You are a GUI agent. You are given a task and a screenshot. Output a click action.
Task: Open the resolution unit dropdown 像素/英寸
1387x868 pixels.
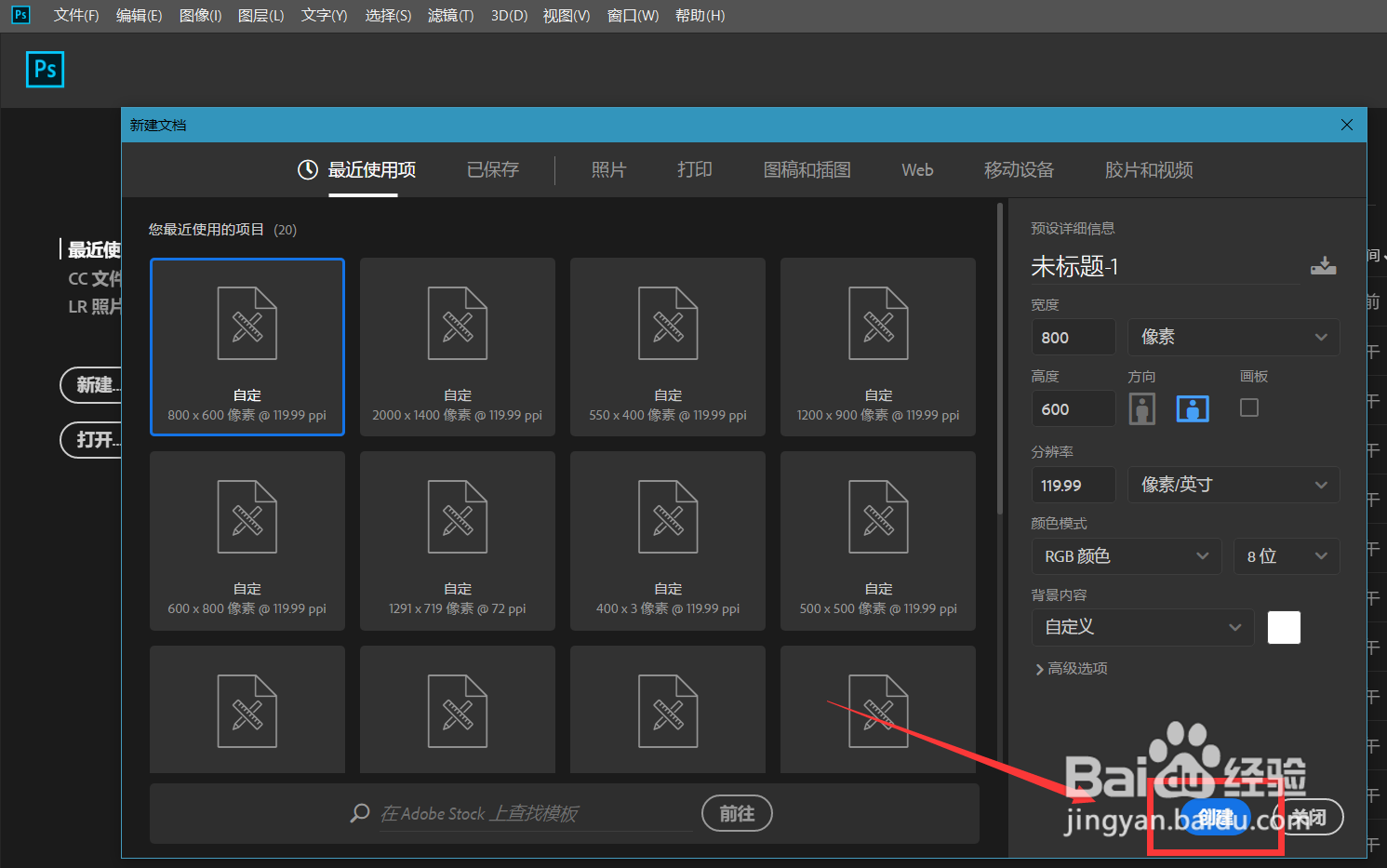click(x=1234, y=485)
